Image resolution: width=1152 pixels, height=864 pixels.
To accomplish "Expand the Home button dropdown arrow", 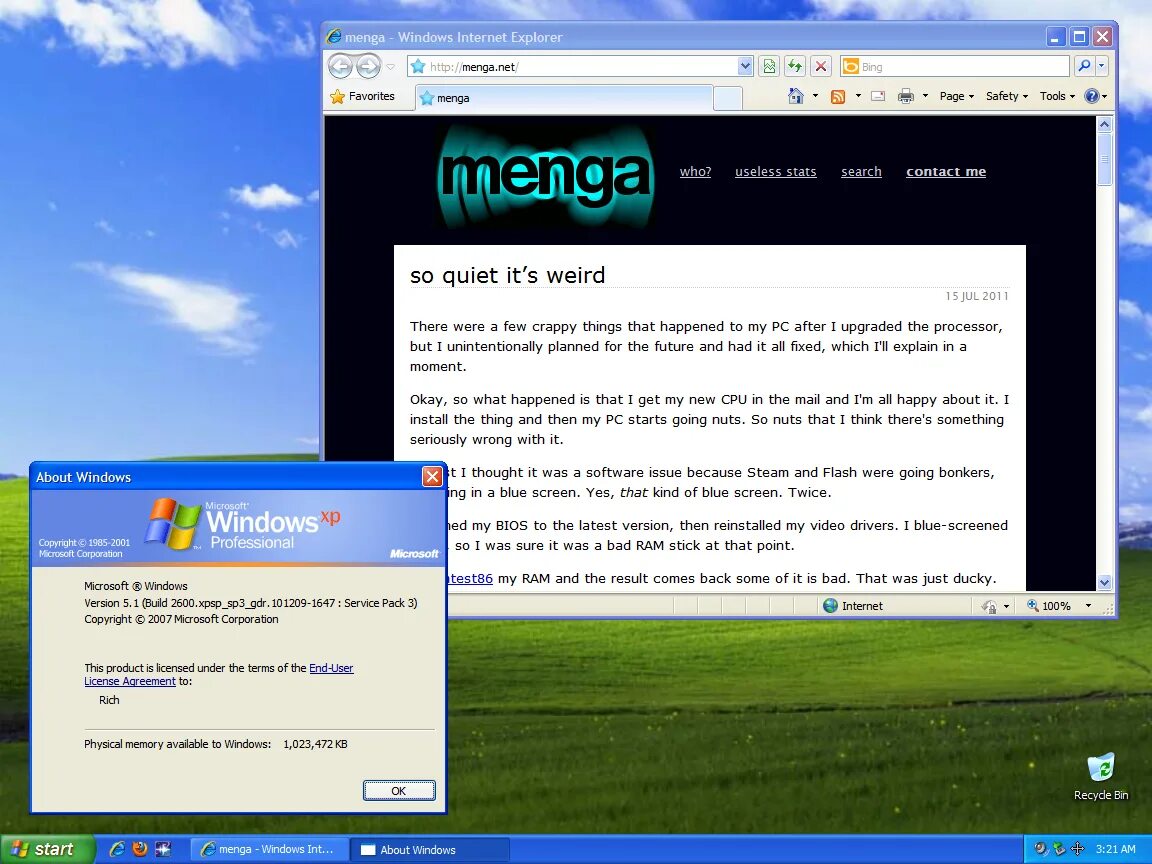I will point(815,96).
